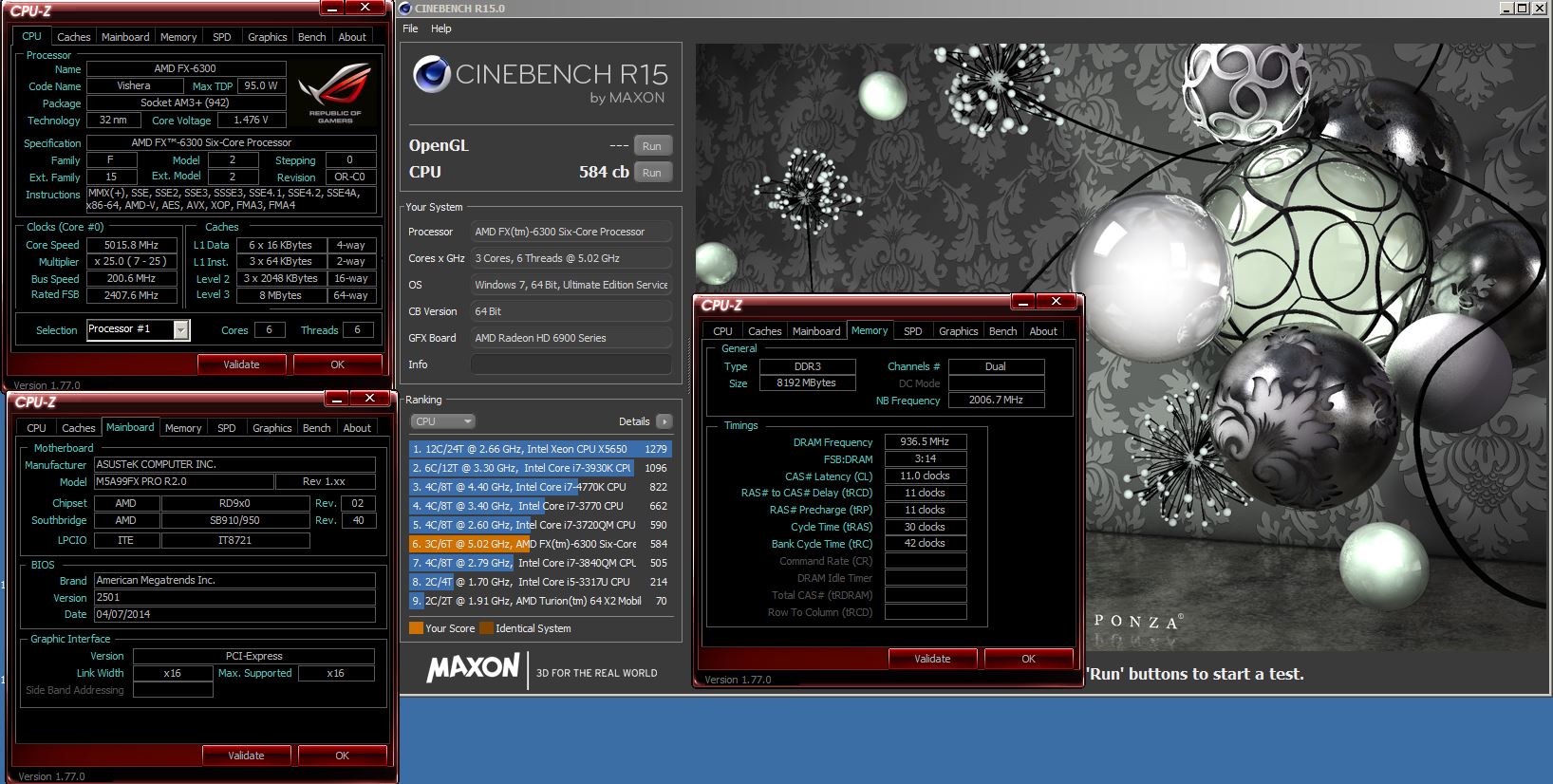Switch to Graphics tab in top CPU-Z window
This screenshot has width=1553, height=784.
point(268,37)
